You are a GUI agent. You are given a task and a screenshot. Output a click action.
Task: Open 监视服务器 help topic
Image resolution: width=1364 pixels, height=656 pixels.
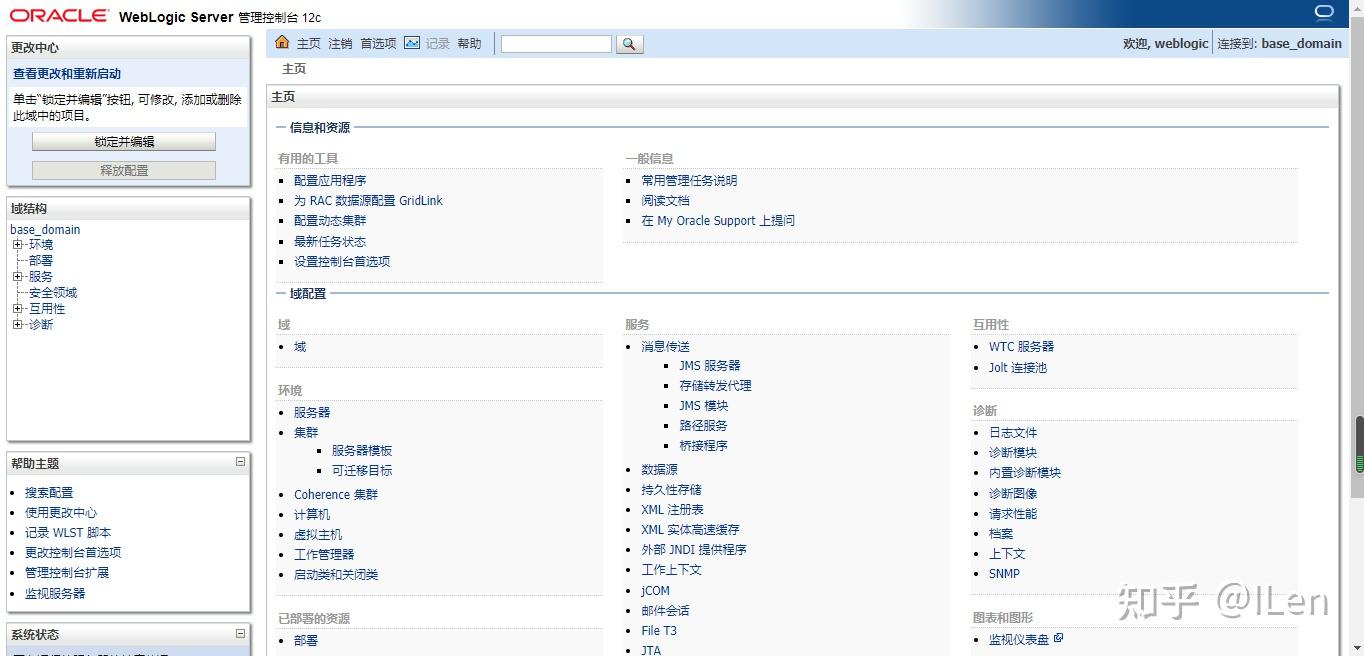point(55,593)
